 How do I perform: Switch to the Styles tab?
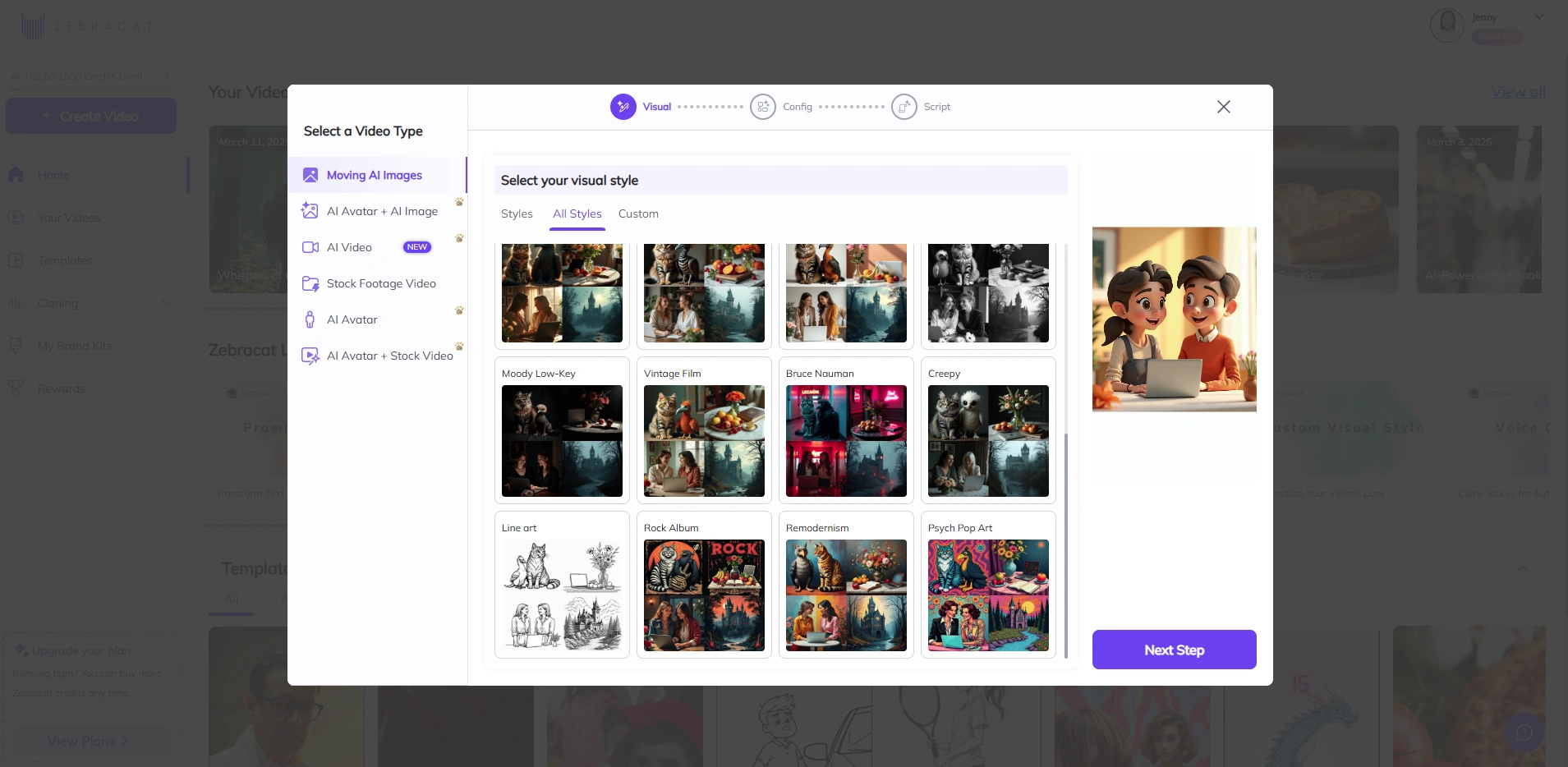(517, 214)
